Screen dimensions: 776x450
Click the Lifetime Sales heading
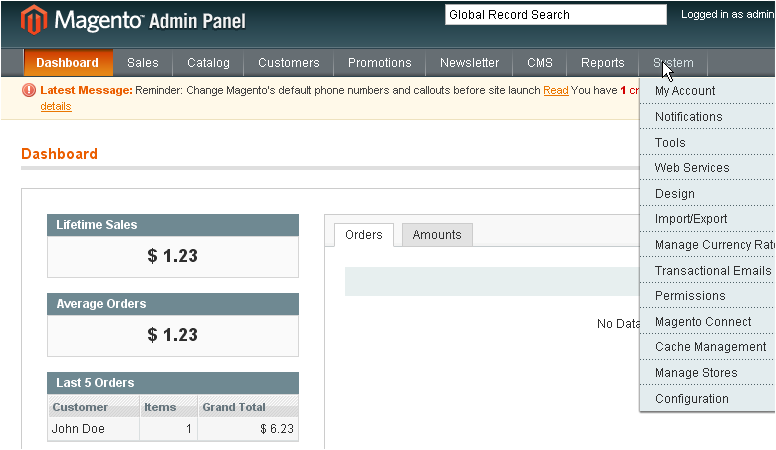click(97, 225)
